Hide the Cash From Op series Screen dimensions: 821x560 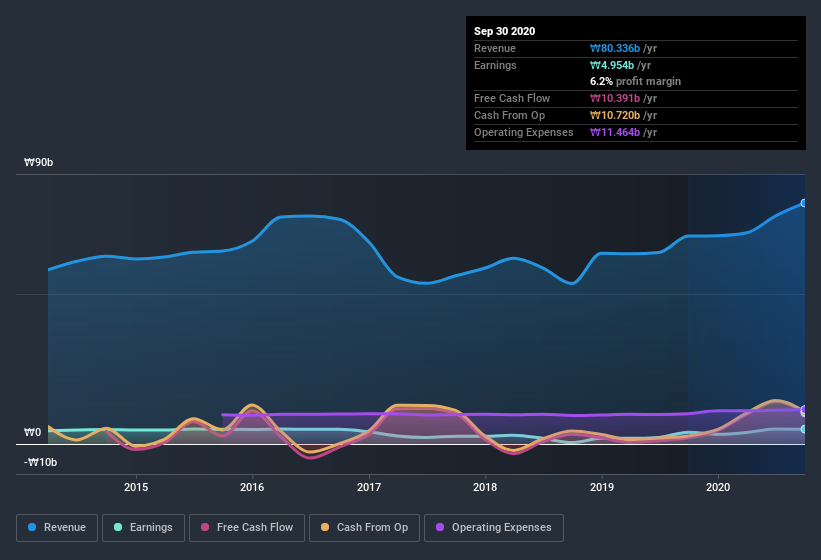(x=364, y=528)
